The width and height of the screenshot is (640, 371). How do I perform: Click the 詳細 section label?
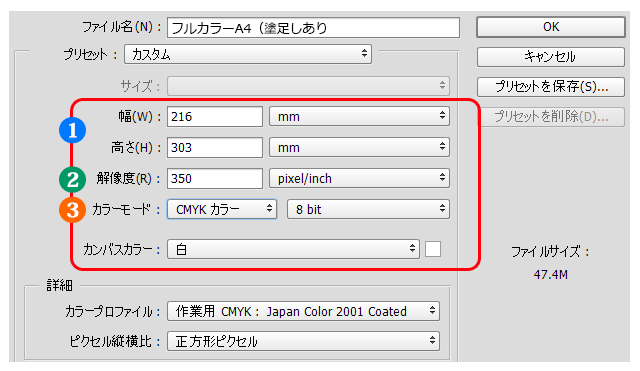(59, 285)
